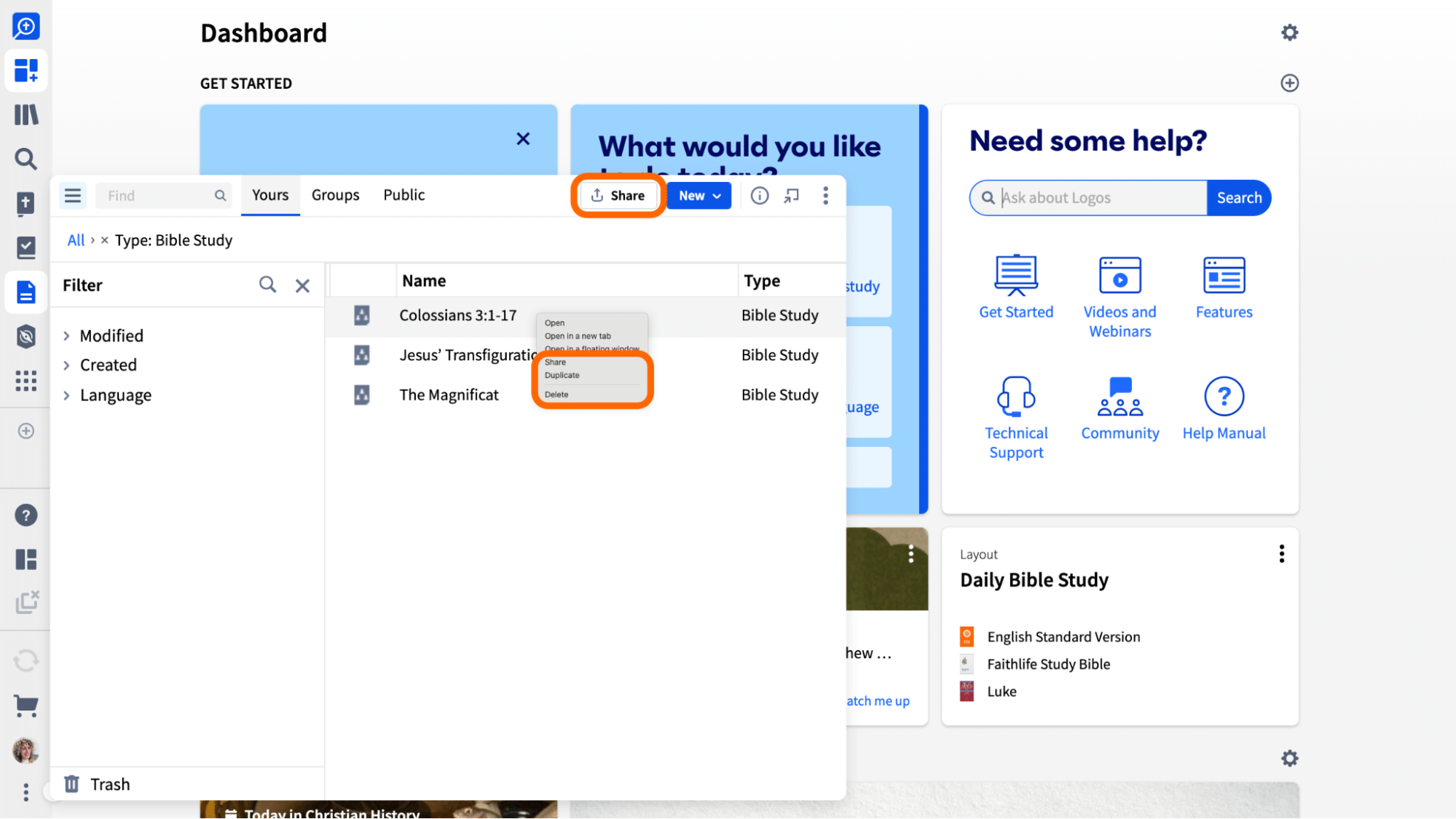Click the close-all panels icon in sidebar
Viewport: 1456px width, 819px height.
26,603
